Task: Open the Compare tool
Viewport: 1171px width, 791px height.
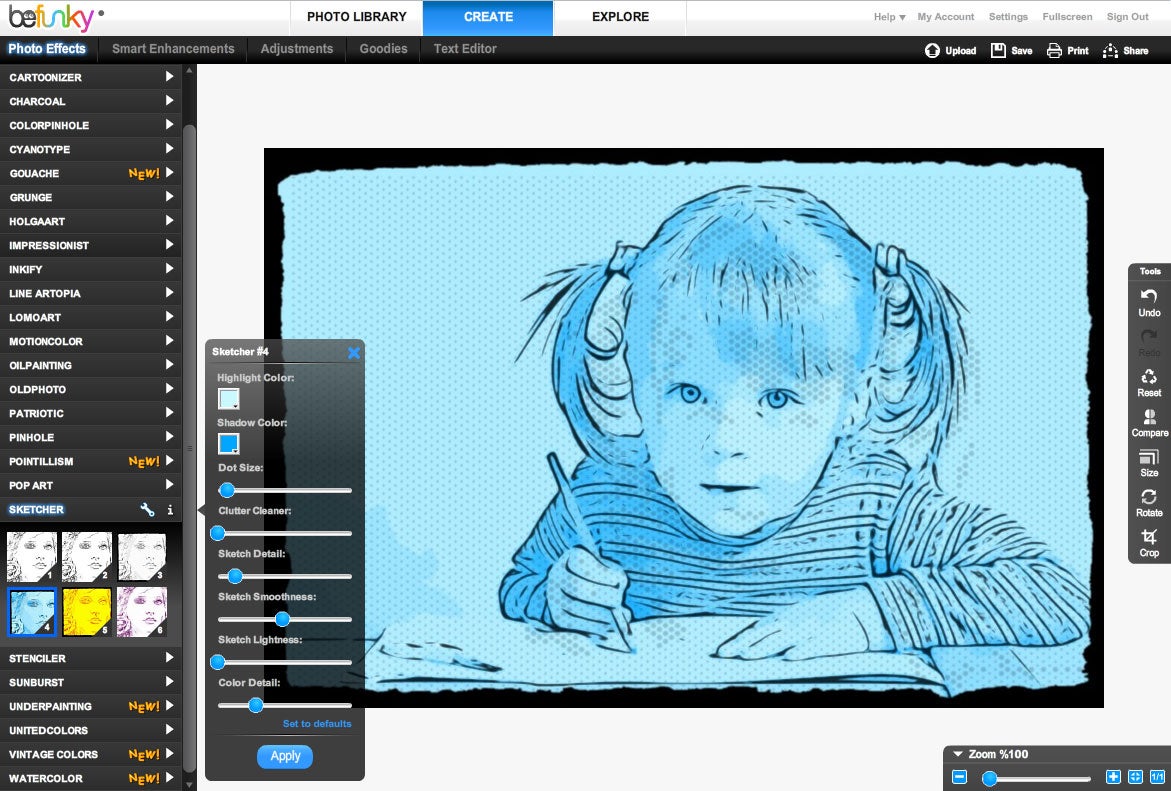Action: click(1149, 422)
